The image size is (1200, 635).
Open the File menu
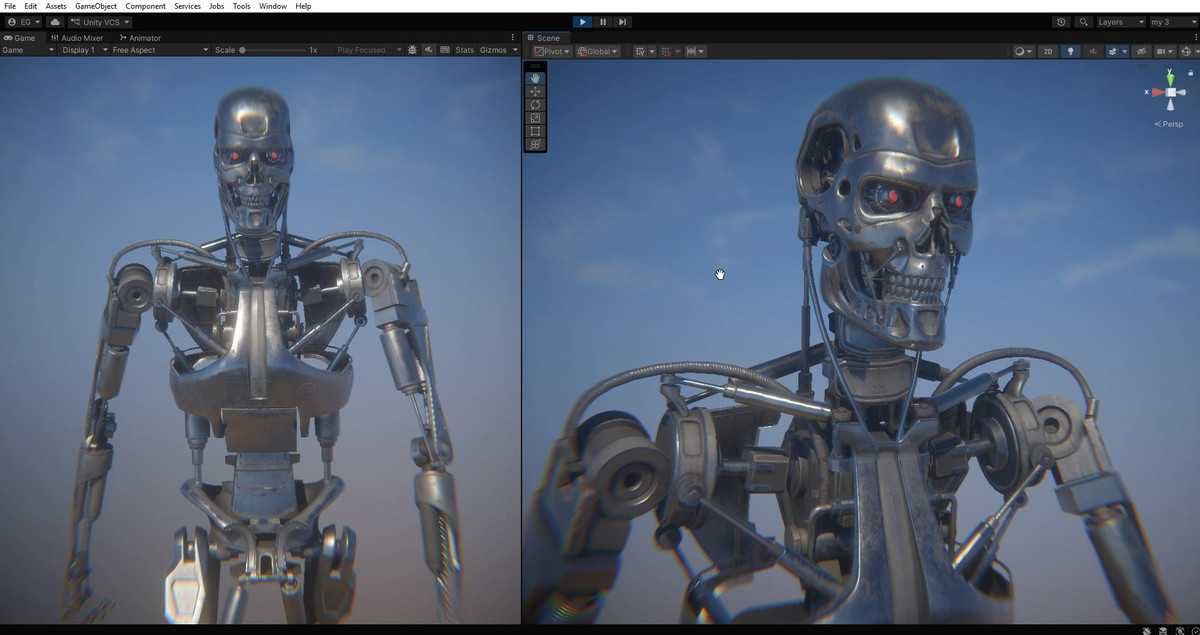point(10,6)
